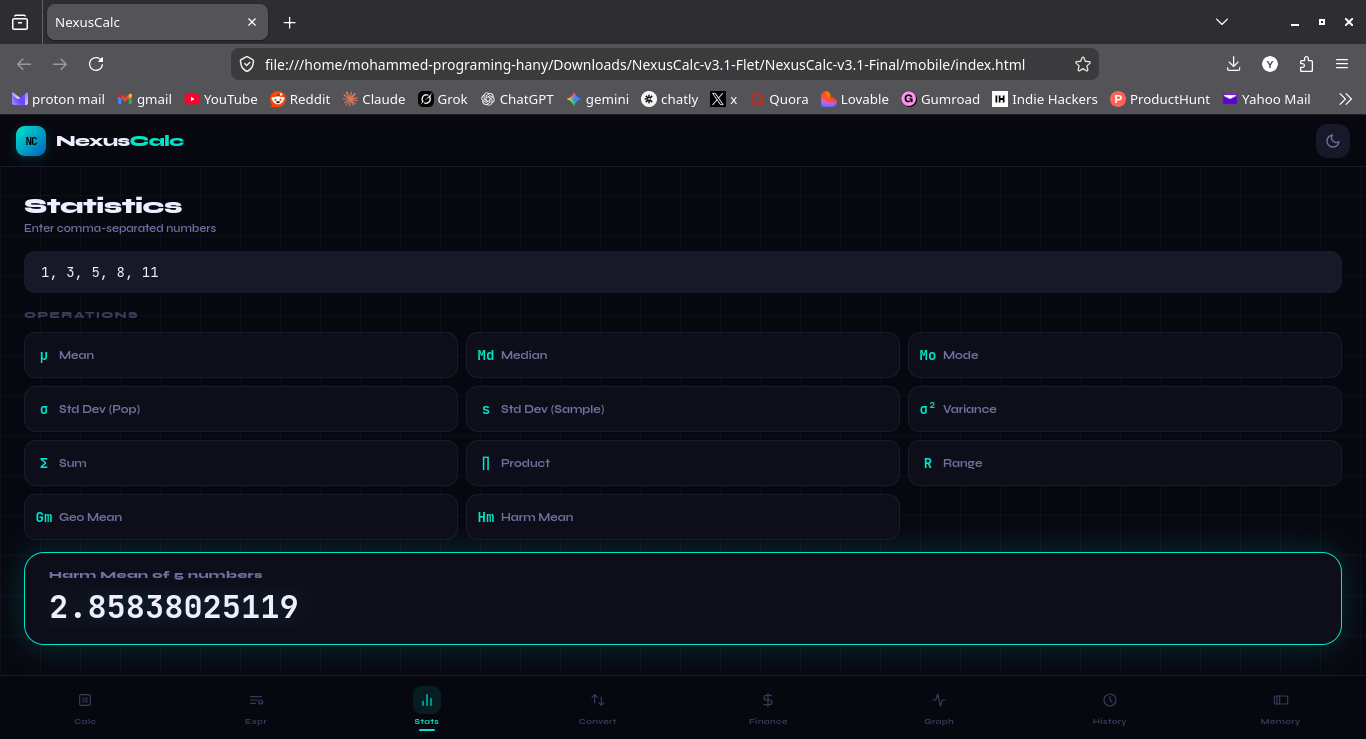The height and width of the screenshot is (739, 1366).
Task: Close the NexusCalc browser tab
Action: (x=252, y=22)
